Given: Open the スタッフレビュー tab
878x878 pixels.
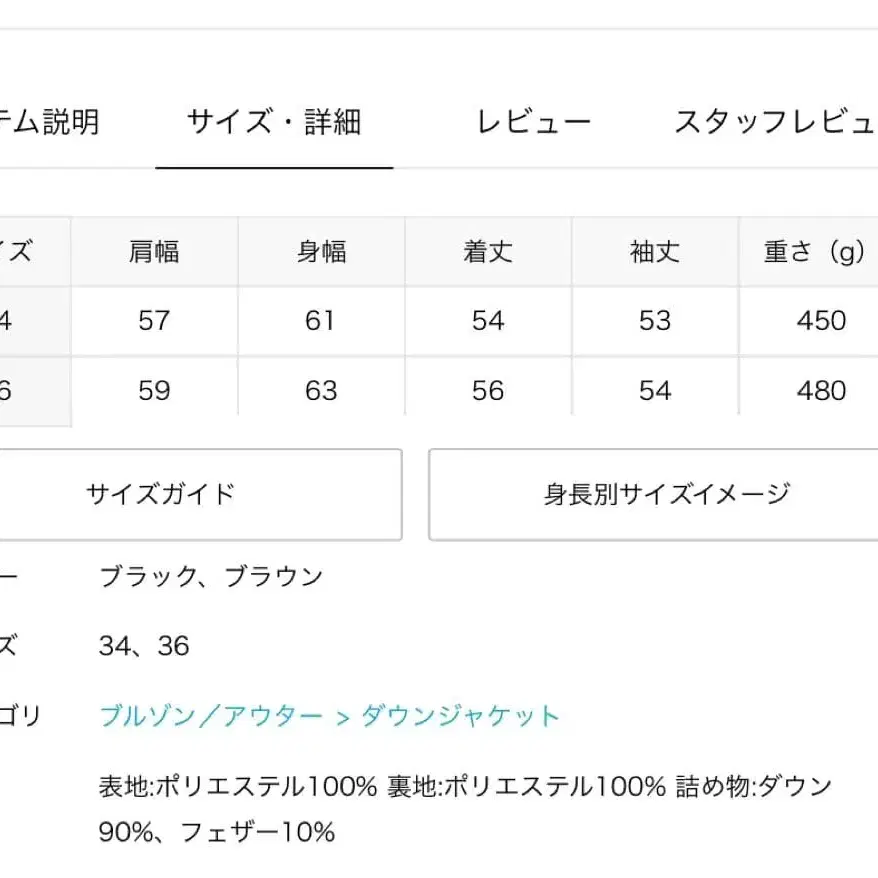Looking at the screenshot, I should pos(775,123).
